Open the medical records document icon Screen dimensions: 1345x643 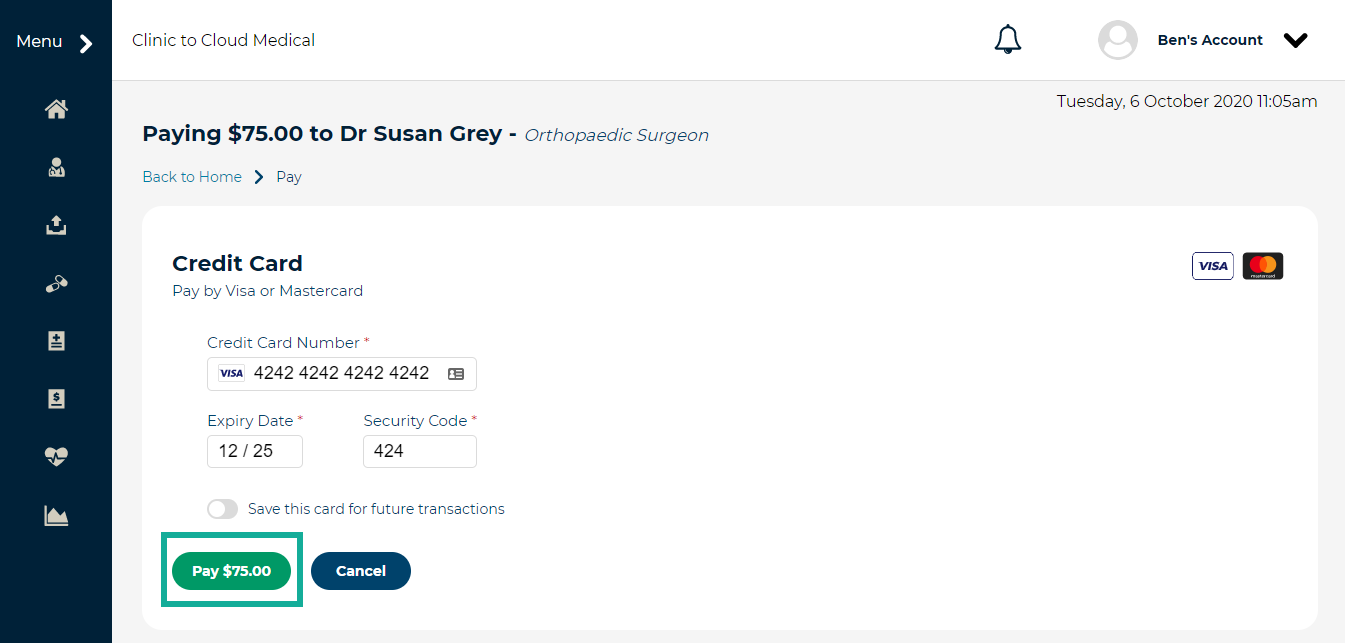coord(56,342)
